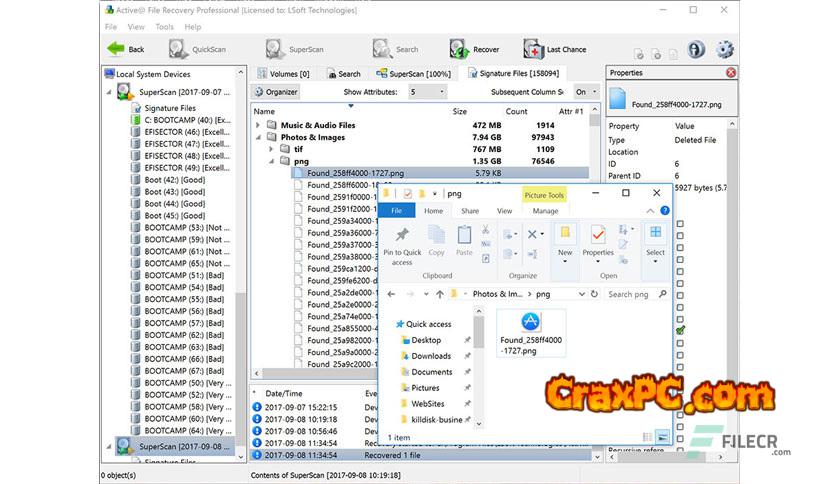The height and width of the screenshot is (484, 836).
Task: Toggle the title bar checkmark properties icon
Action: click(x=407, y=193)
